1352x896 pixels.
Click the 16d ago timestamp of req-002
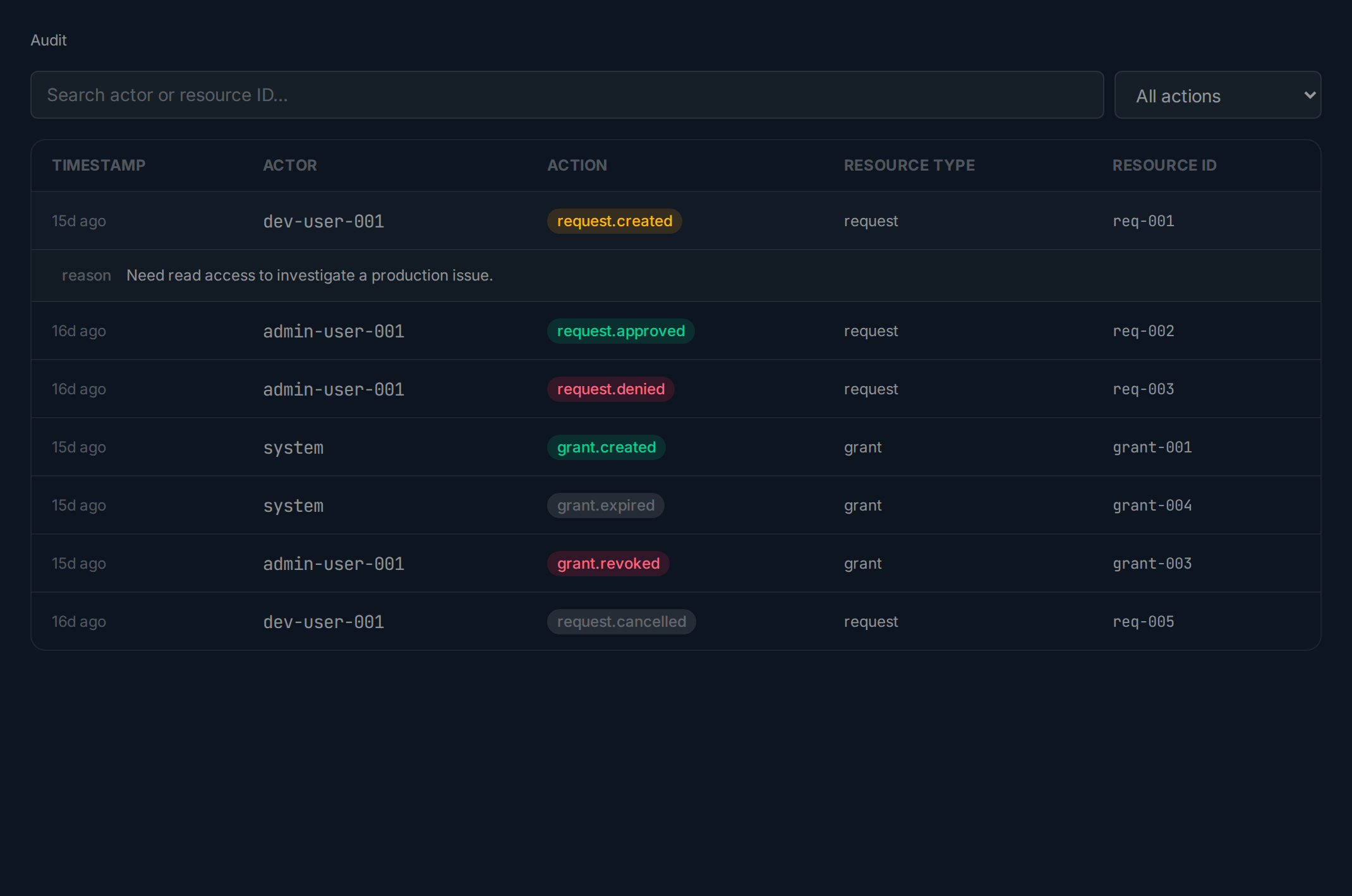tap(79, 331)
